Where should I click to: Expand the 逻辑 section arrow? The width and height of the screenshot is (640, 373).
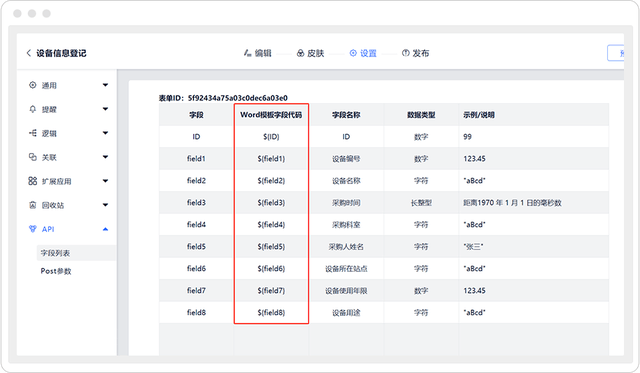[105, 133]
